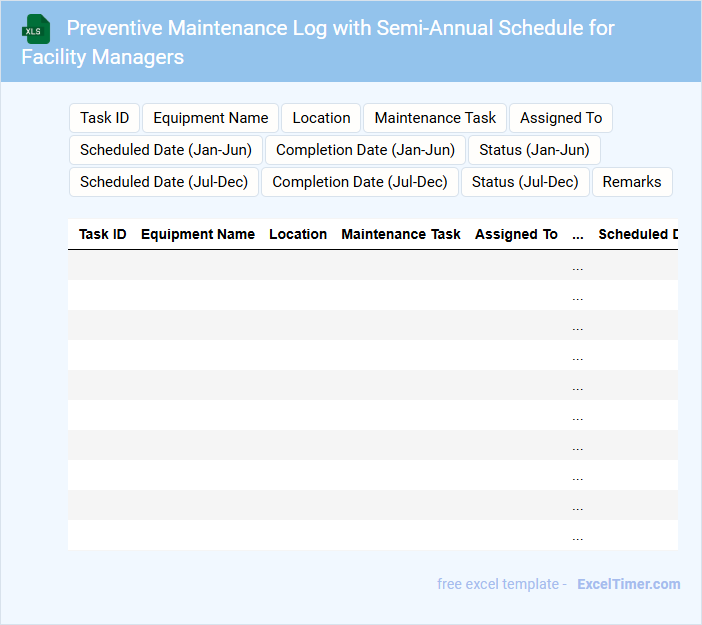Click the Remarks tag

(x=632, y=182)
